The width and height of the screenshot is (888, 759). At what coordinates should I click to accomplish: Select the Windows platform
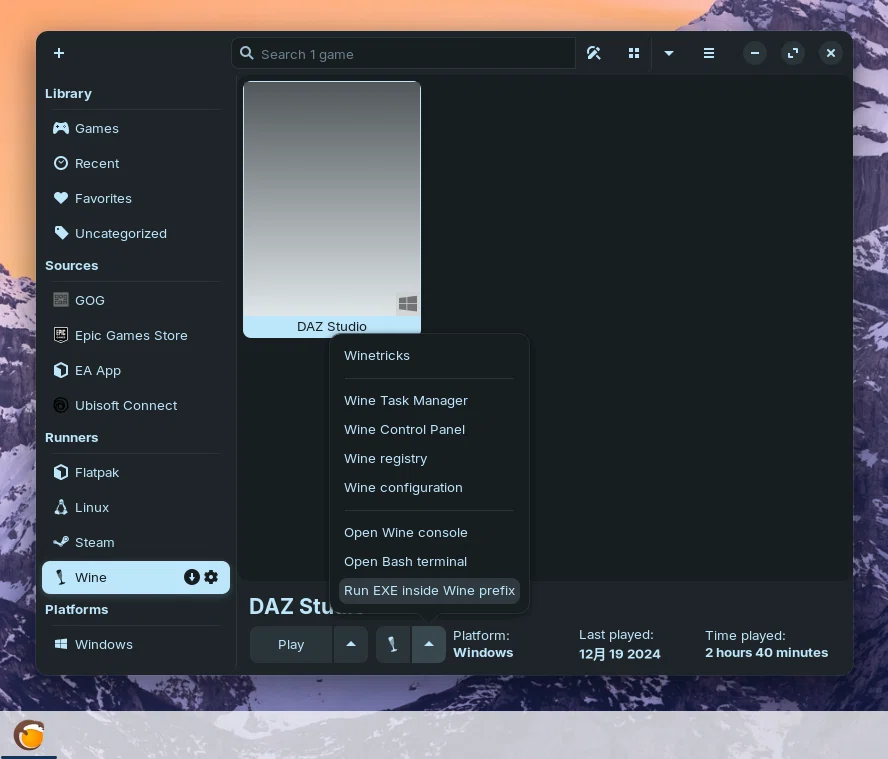[x=136, y=645]
